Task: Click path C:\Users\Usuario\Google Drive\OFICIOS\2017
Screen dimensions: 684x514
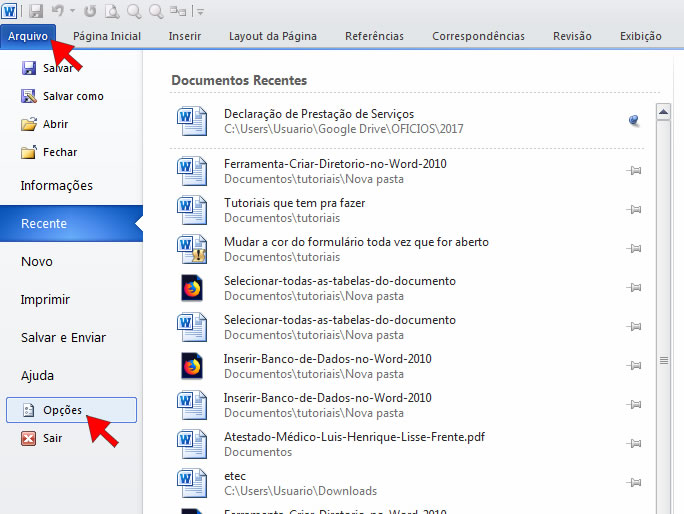Action: pyautogui.click(x=344, y=129)
